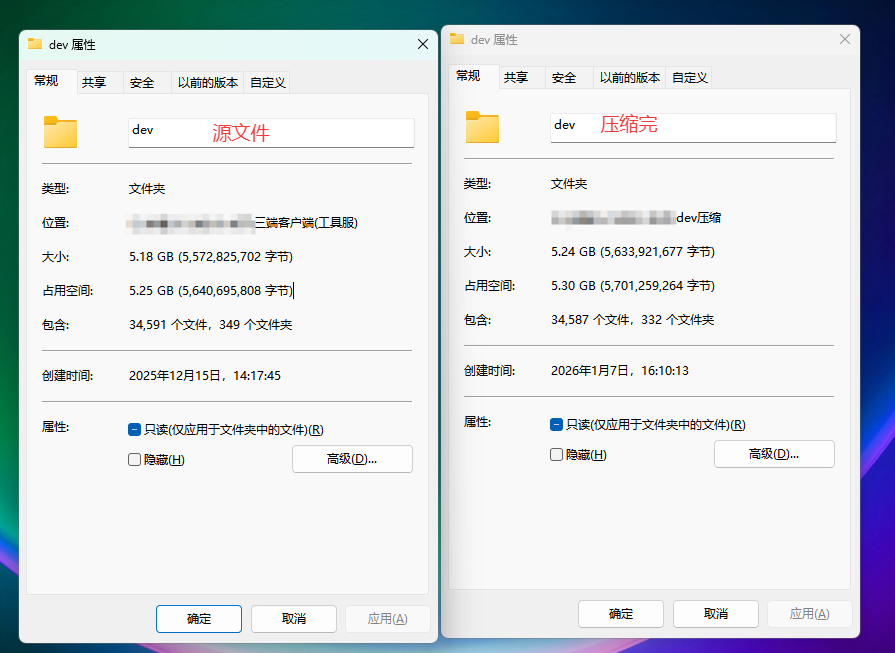The width and height of the screenshot is (895, 653).
Task: Click the large folder icon in 源文件 dialog
Action: (60, 132)
